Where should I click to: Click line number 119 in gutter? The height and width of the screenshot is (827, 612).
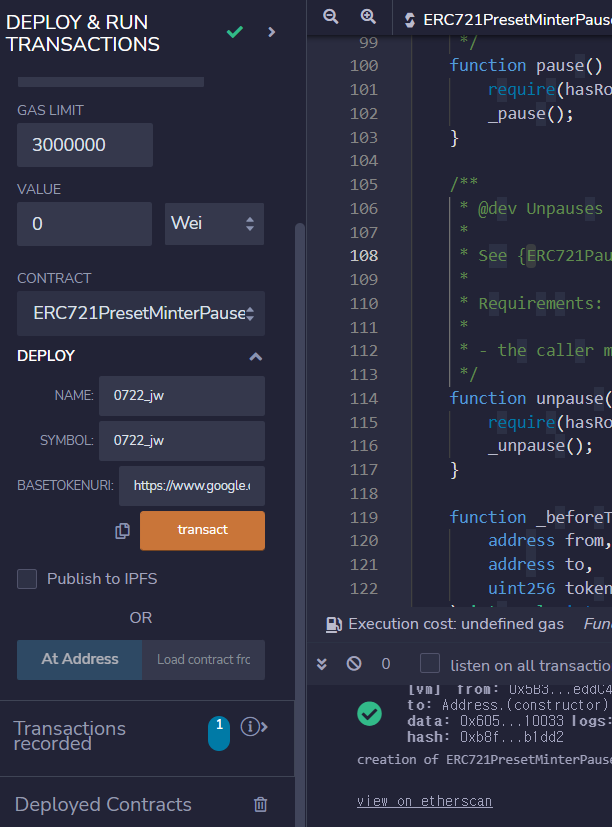[x=364, y=517]
